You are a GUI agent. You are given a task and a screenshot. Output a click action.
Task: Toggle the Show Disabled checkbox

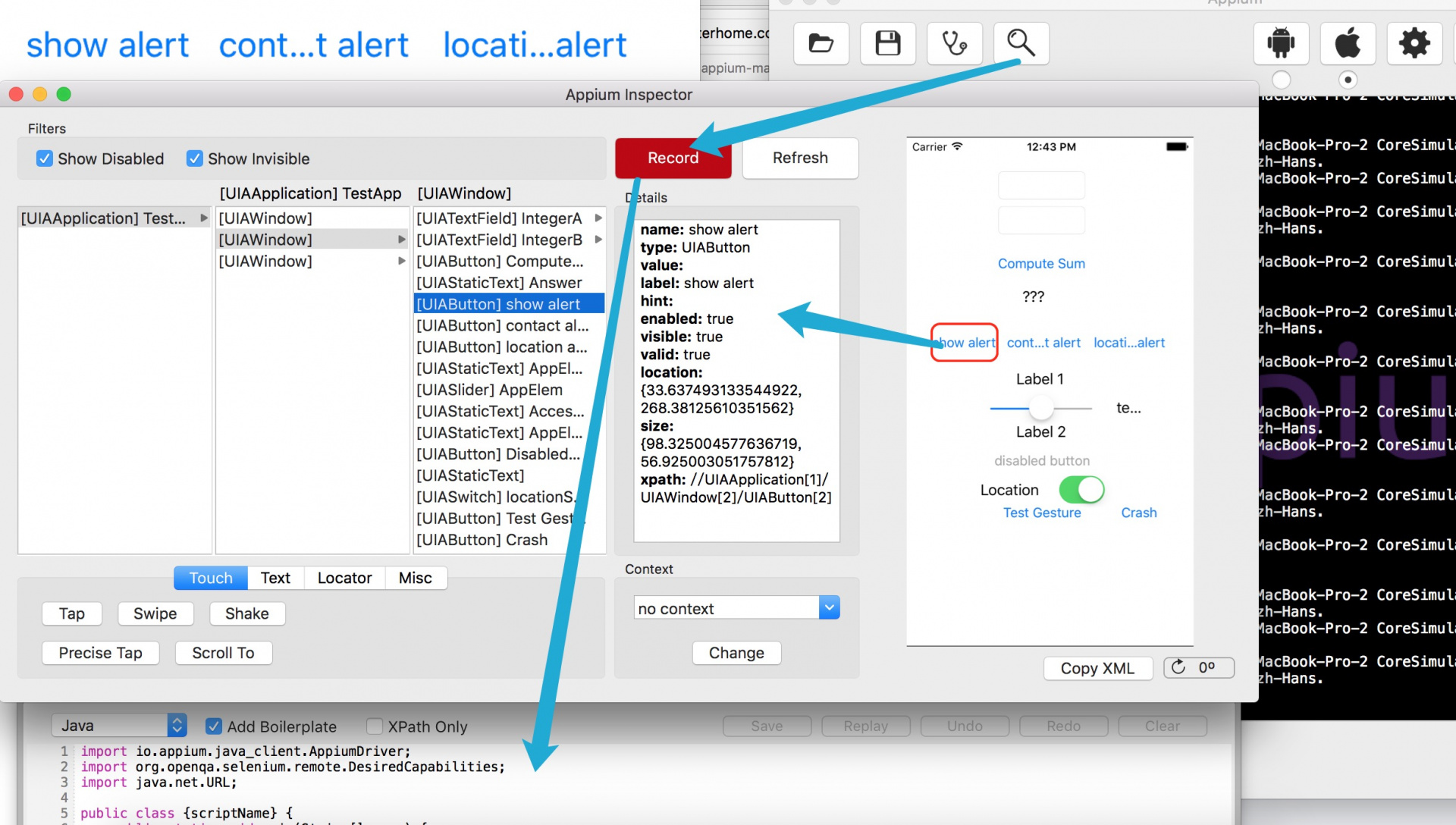click(x=45, y=158)
